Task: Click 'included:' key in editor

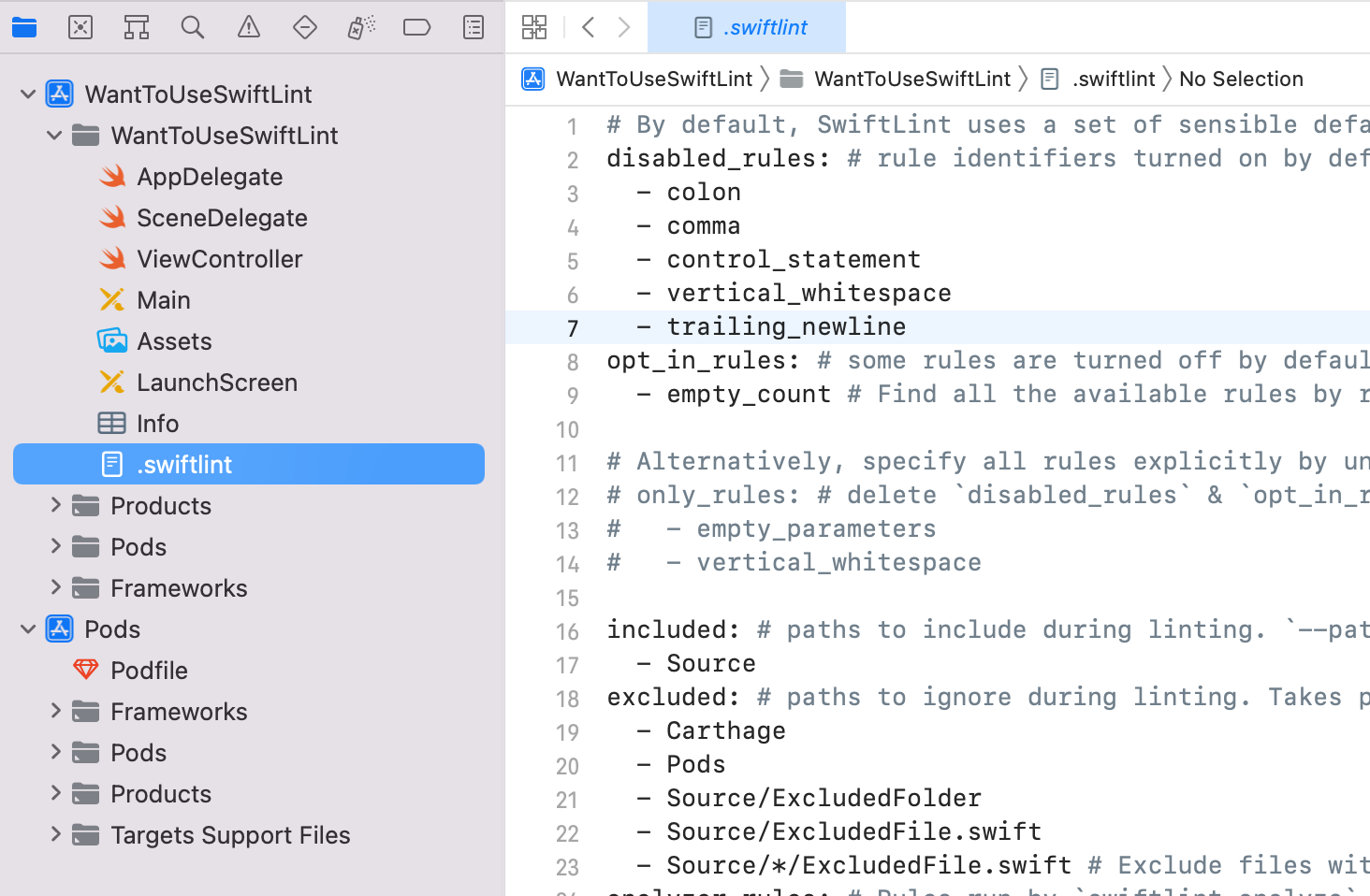Action: pyautogui.click(x=674, y=629)
